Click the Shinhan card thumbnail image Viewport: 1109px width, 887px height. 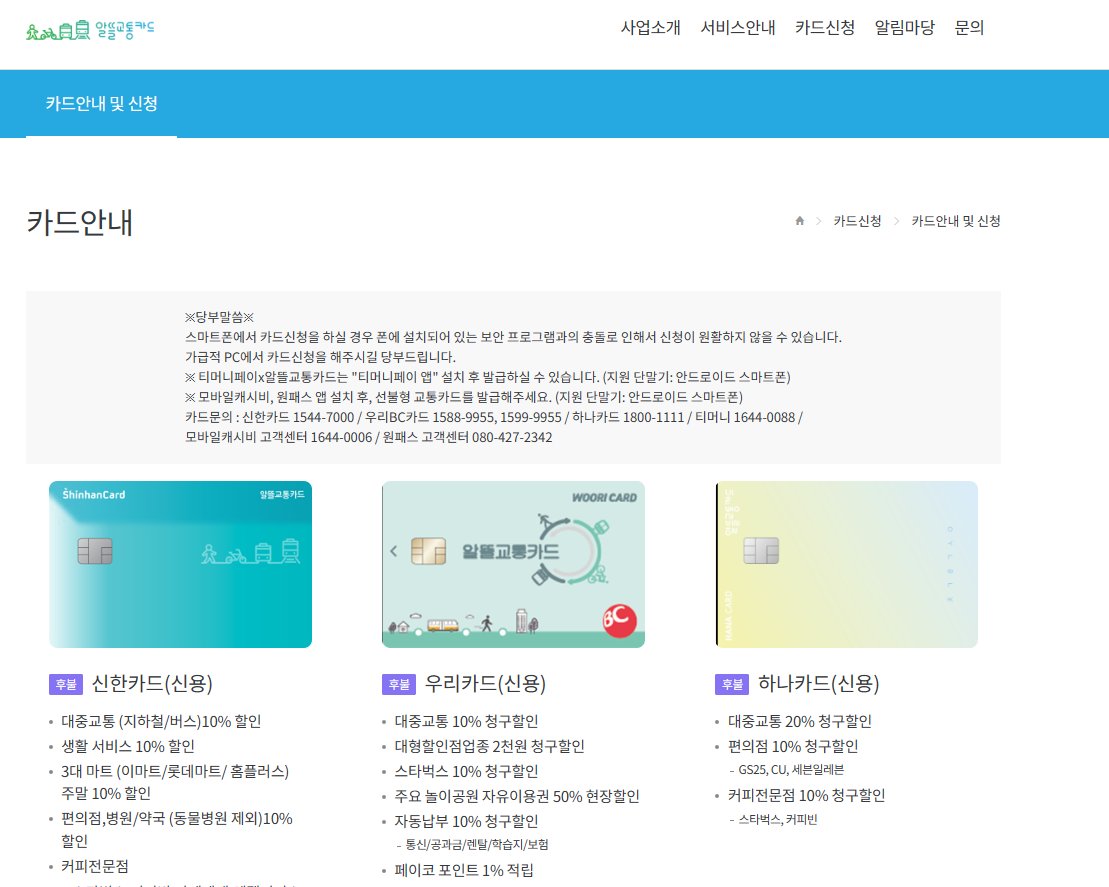180,563
